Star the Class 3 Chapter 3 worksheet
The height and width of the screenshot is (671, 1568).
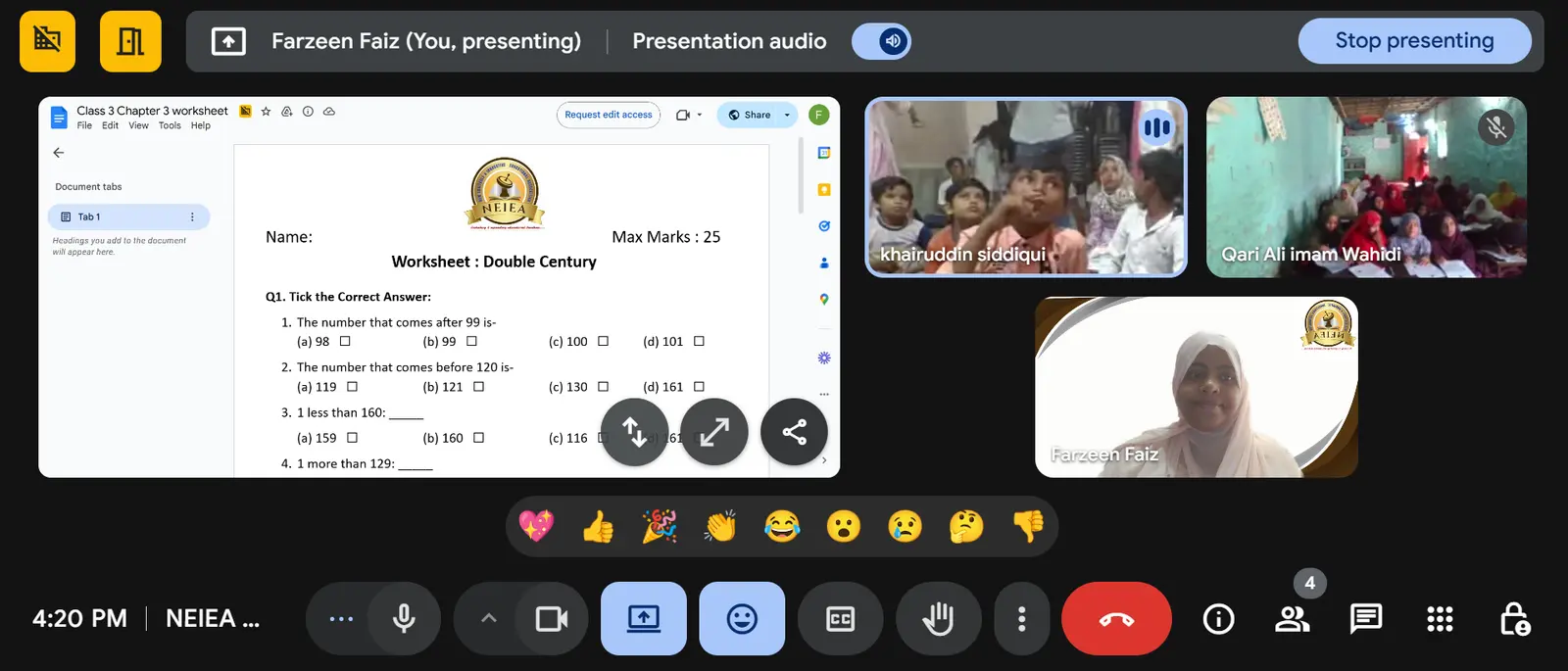pyautogui.click(x=266, y=112)
